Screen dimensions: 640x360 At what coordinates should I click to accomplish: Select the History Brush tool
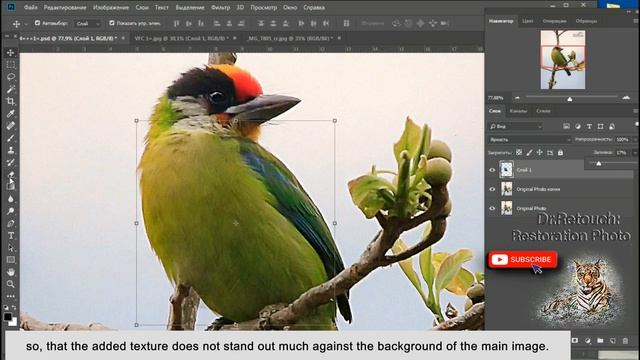pyautogui.click(x=11, y=162)
